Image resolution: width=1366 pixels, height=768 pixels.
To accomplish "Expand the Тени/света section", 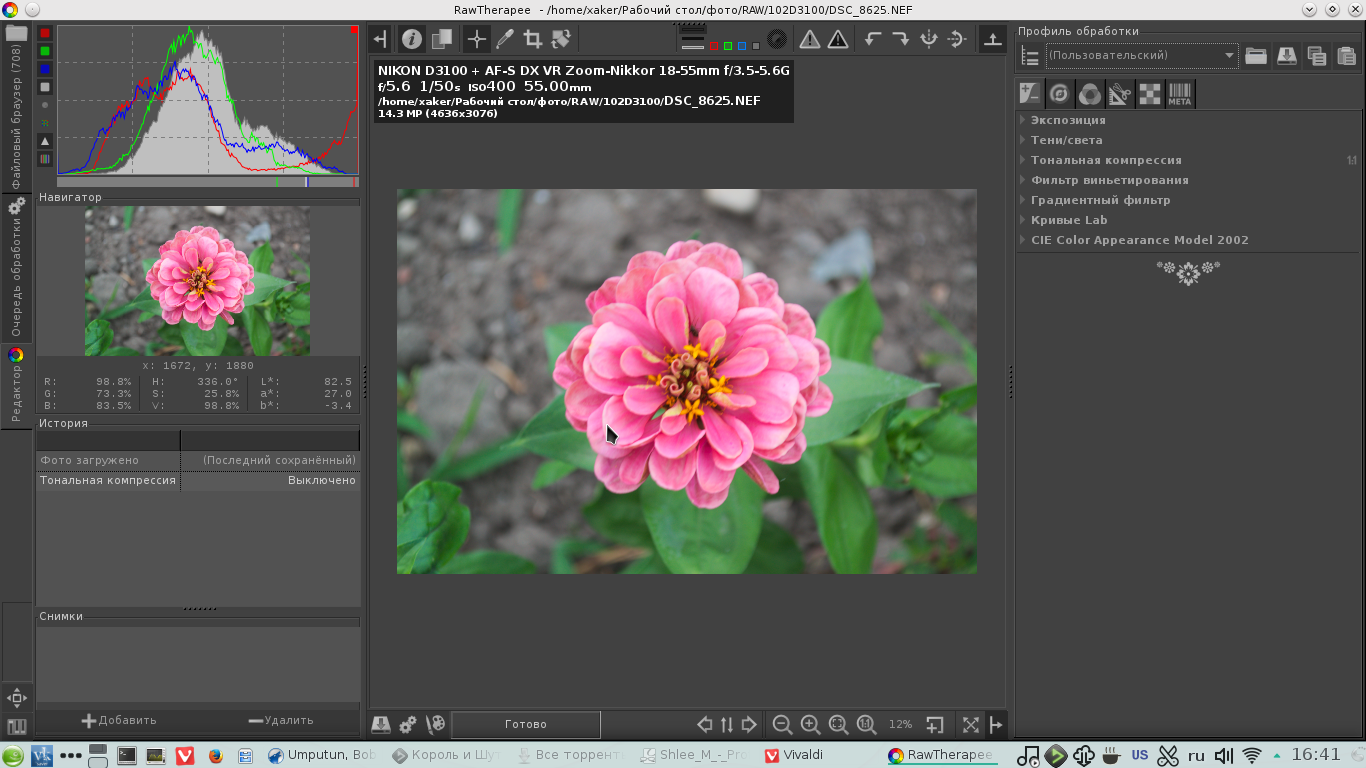I will click(1187, 140).
